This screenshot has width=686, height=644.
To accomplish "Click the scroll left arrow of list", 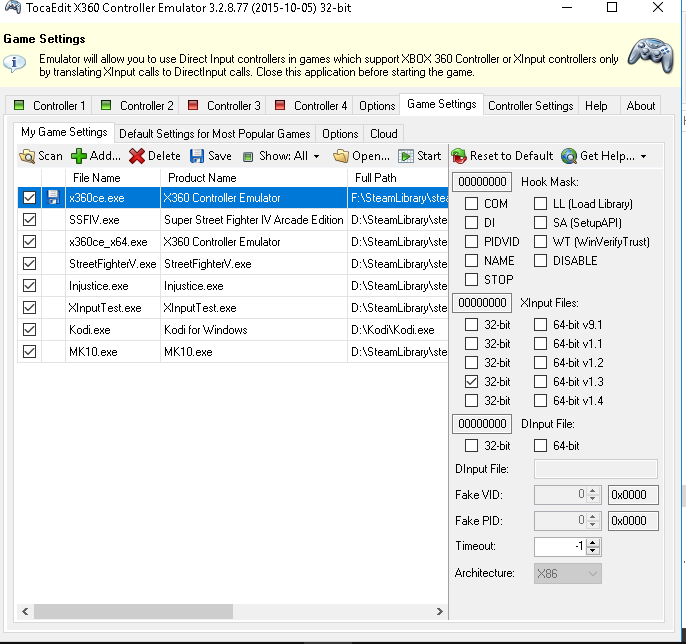I will [x=25, y=611].
